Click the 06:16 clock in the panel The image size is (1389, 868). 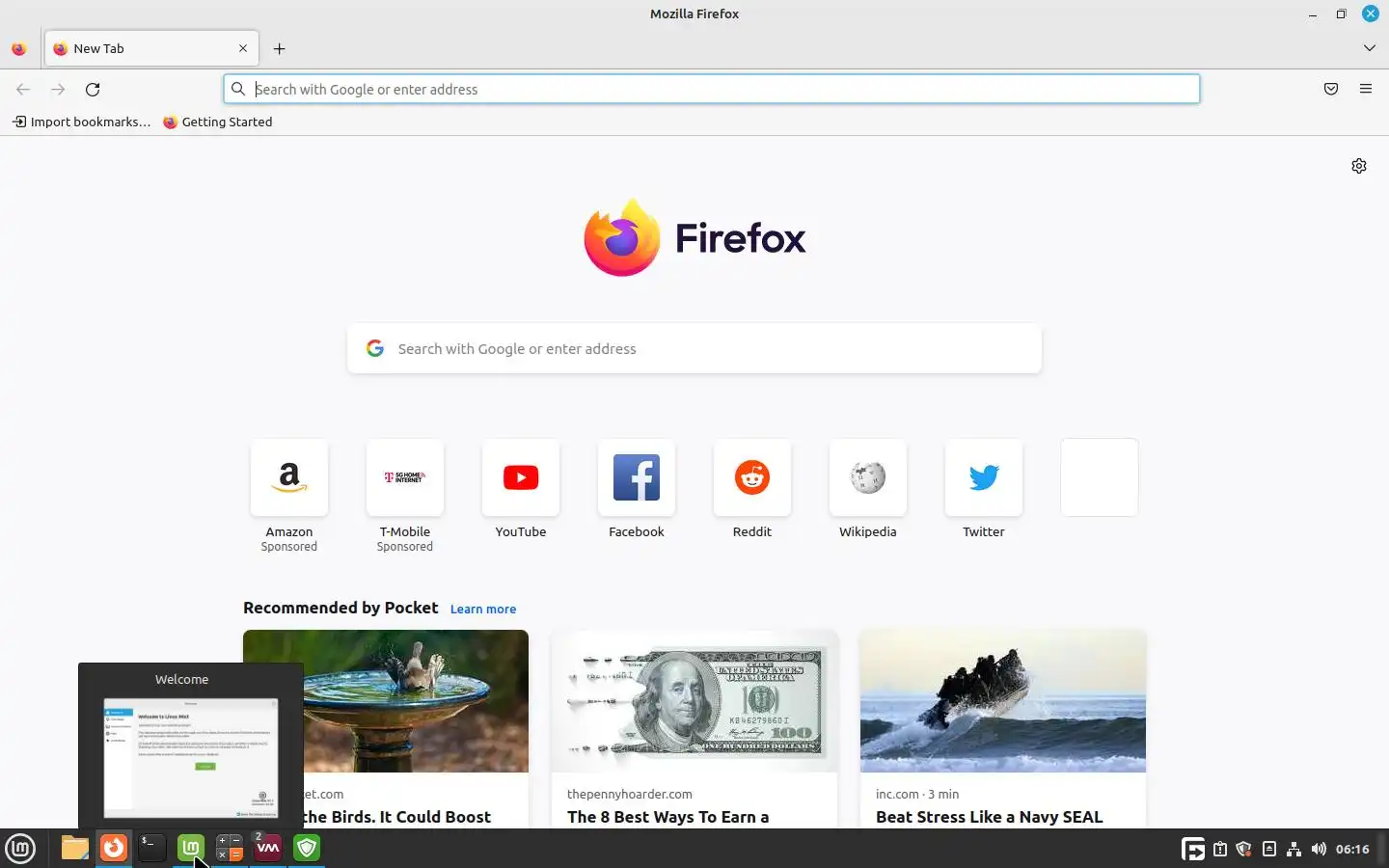1352,850
